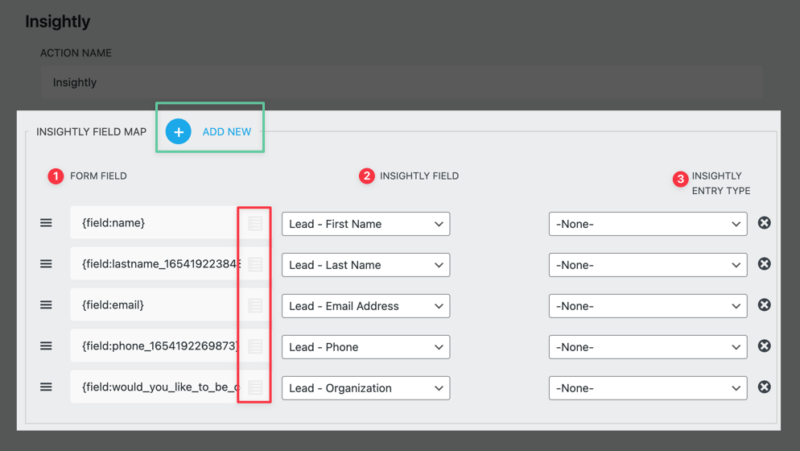Open merge tag selector for phone field
The height and width of the screenshot is (451, 800).
[x=255, y=346]
